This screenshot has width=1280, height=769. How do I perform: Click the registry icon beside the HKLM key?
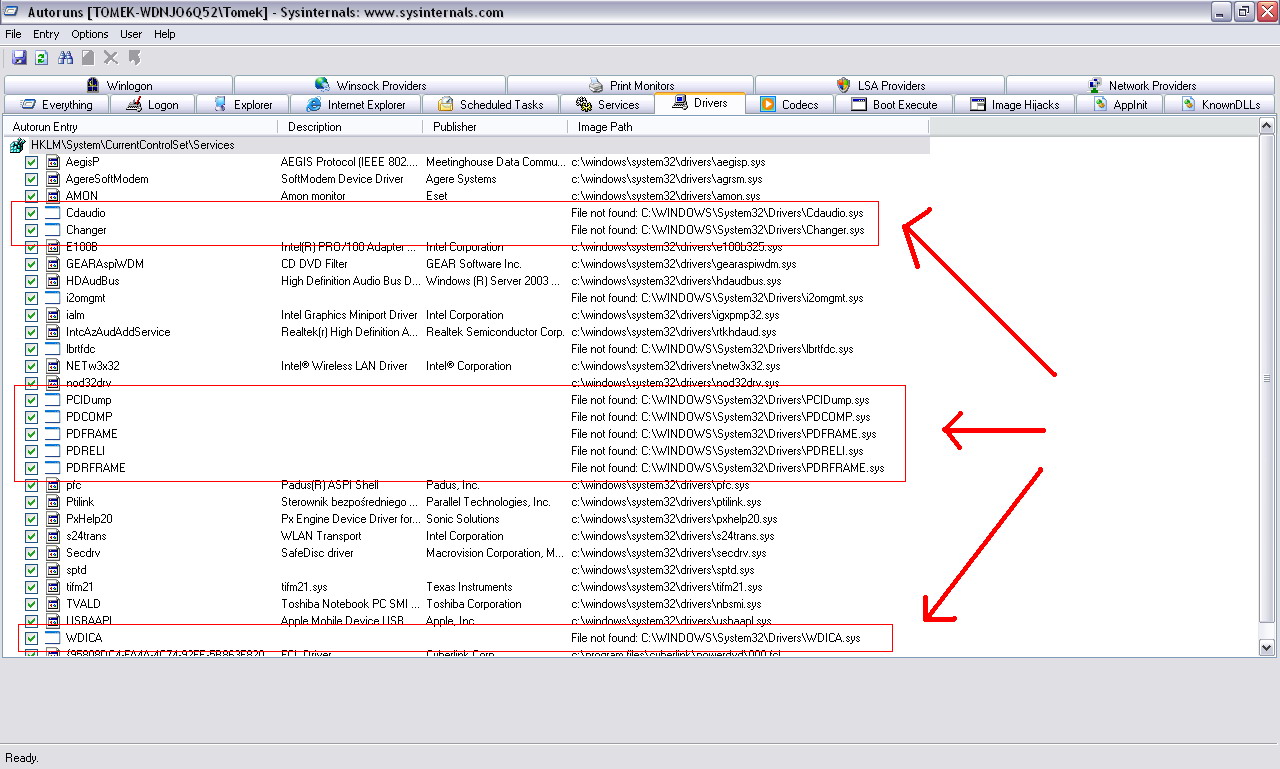[17, 145]
